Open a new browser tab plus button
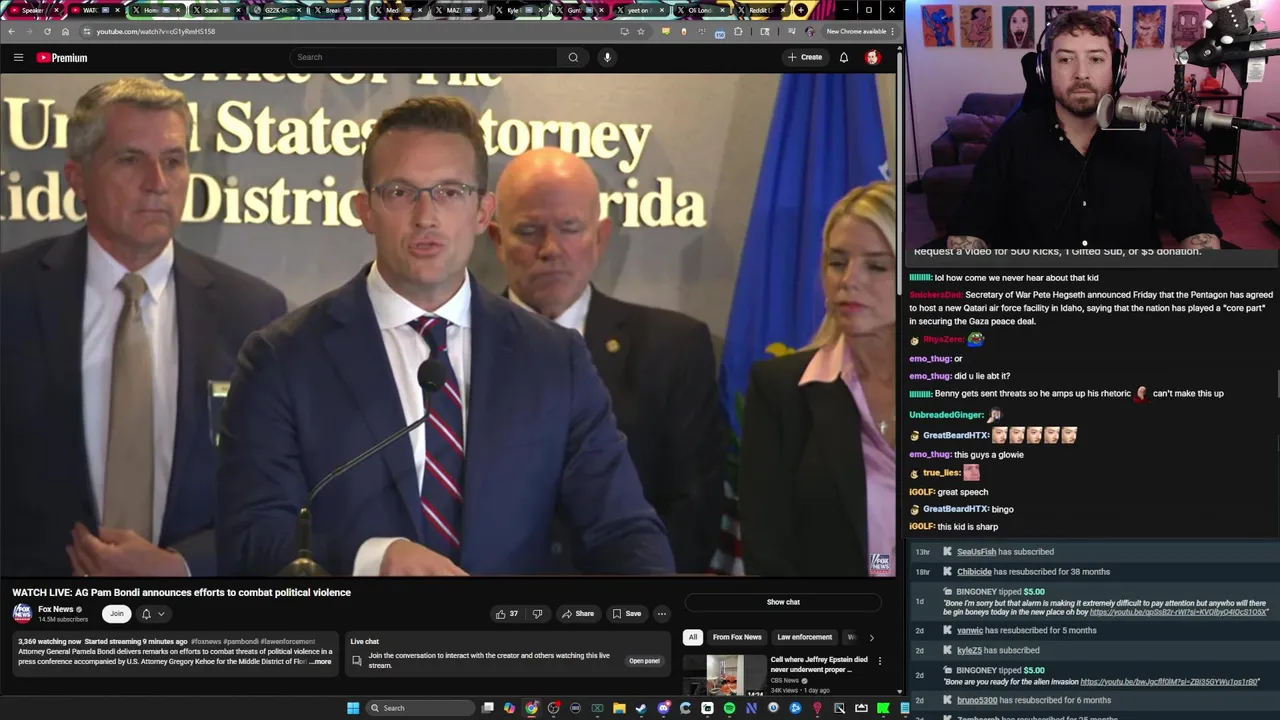The width and height of the screenshot is (1280, 720). coord(801,10)
